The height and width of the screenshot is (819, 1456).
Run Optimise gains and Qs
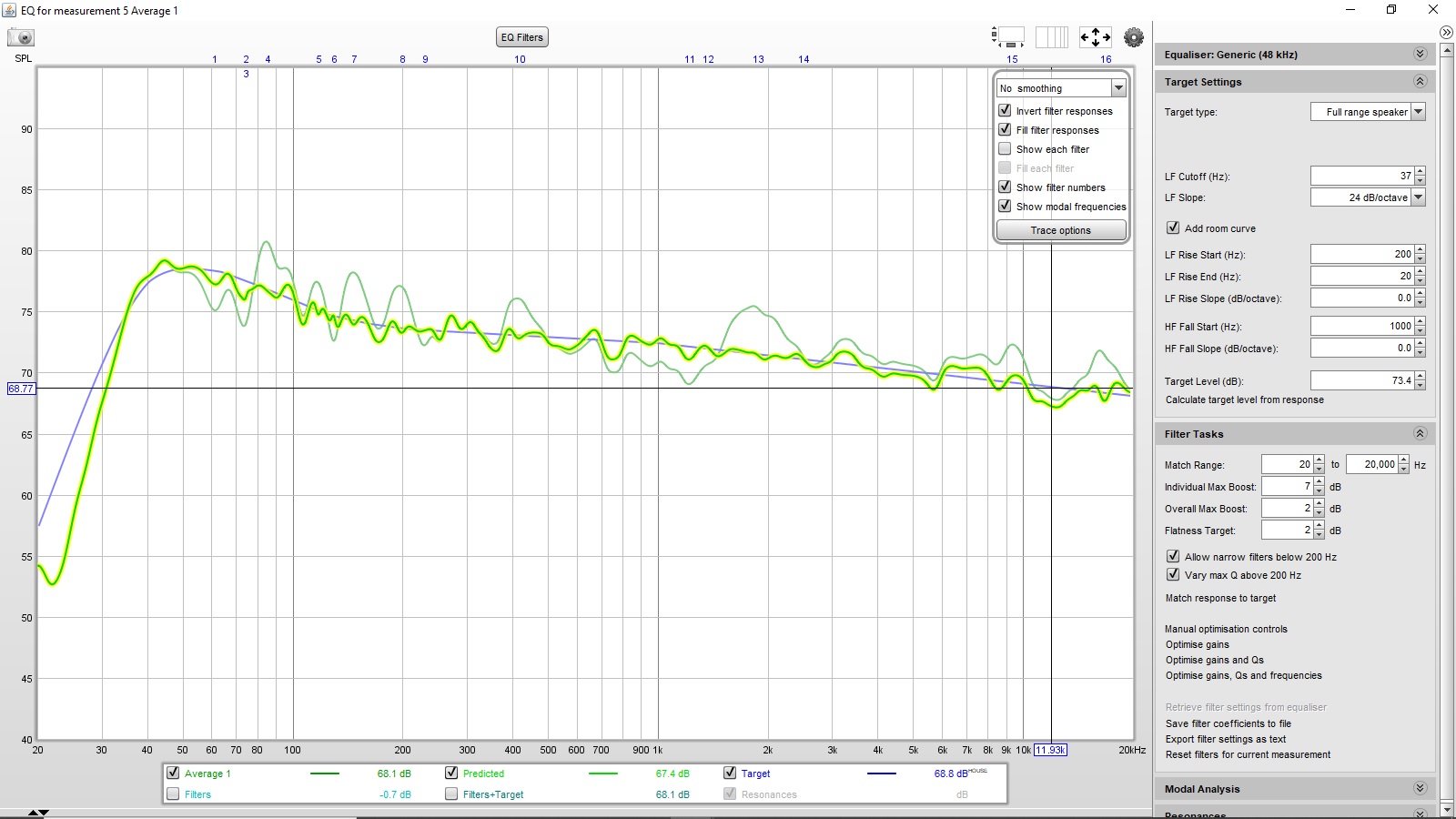coord(1215,660)
